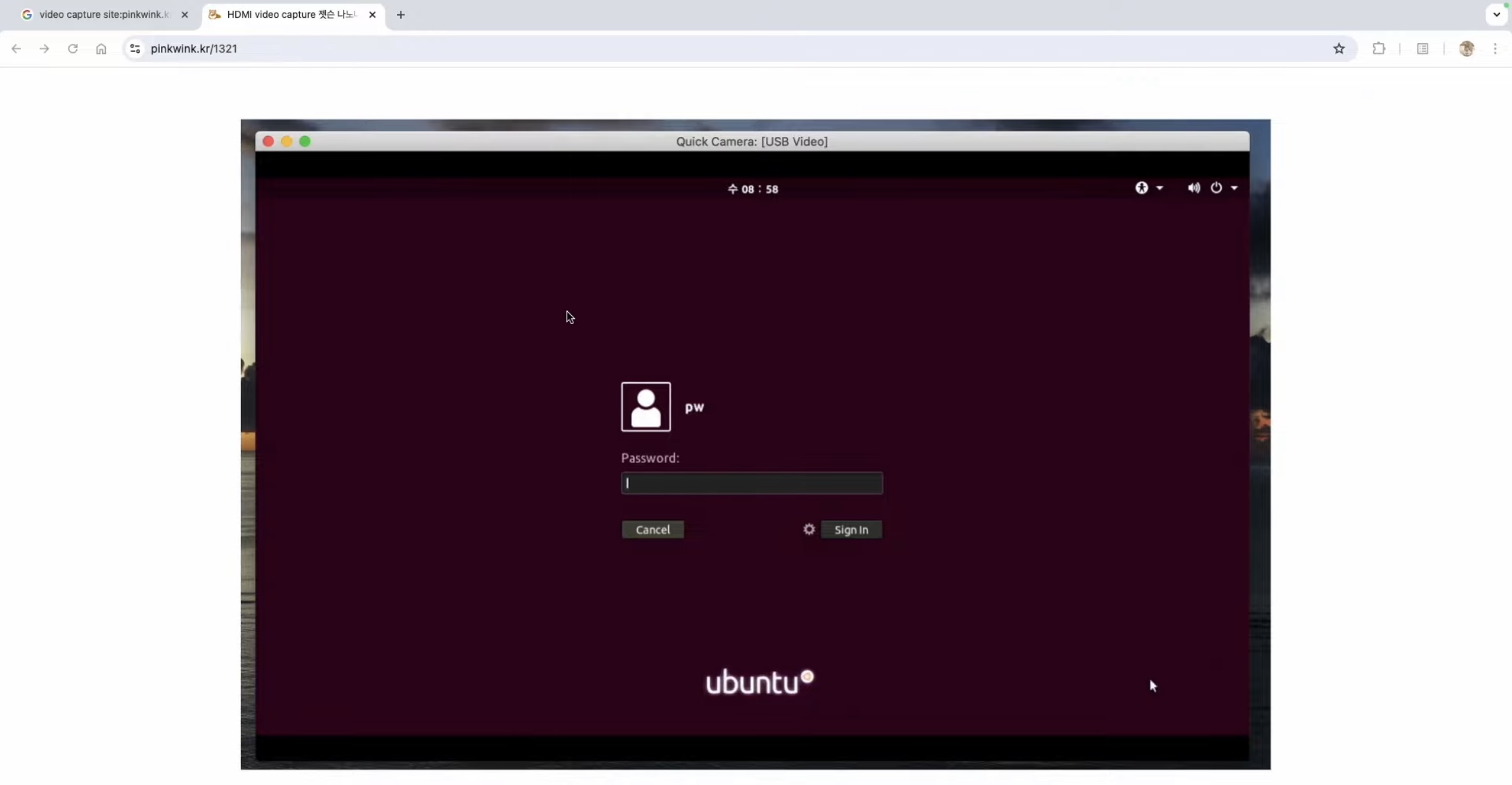This screenshot has width=1512, height=785.
Task: Close the video capture search tab
Action: tap(184, 15)
